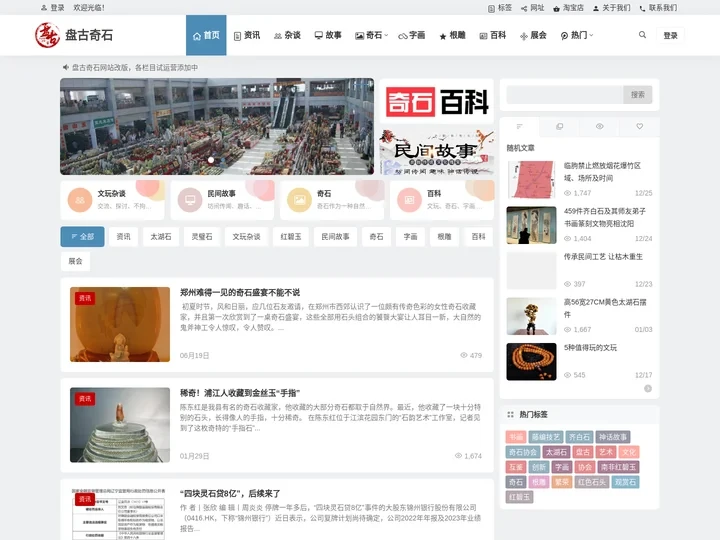Image resolution: width=720 pixels, height=540 pixels.
Task: Click the 百科 category card icon
Action: coord(408,200)
